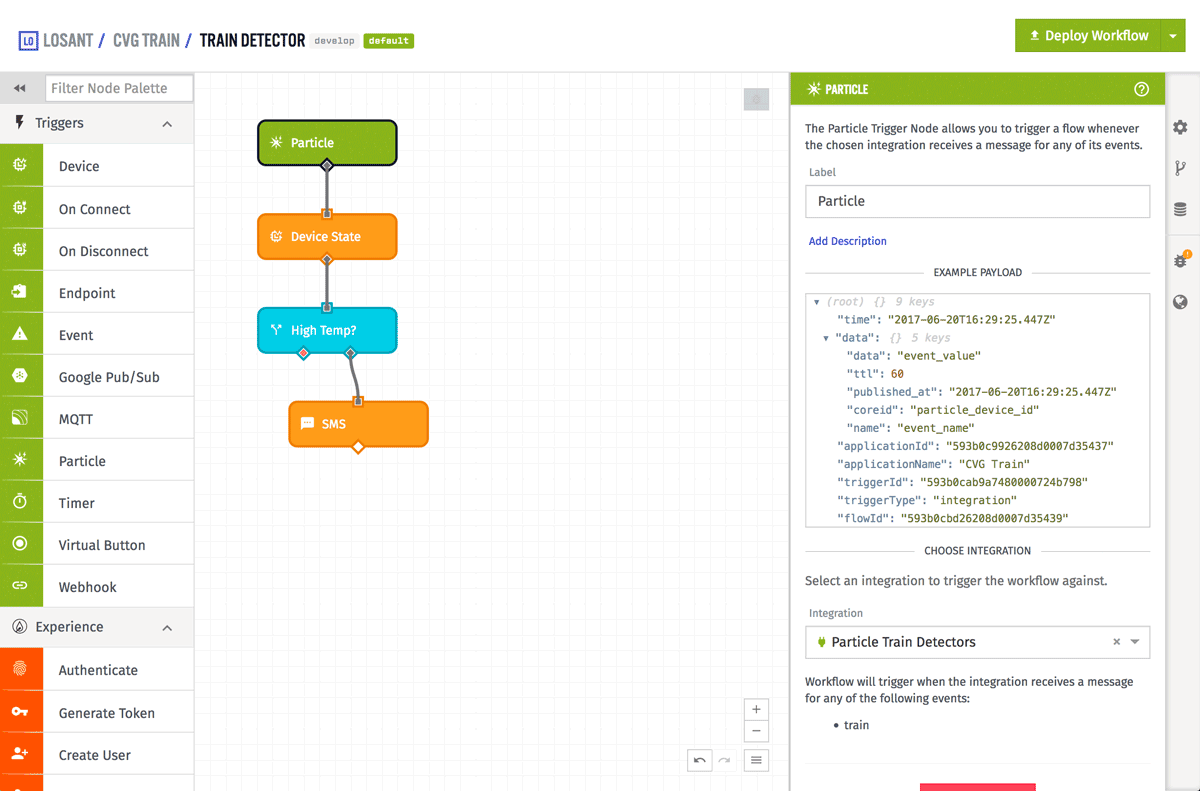1200x791 pixels.
Task: Select the On Disconnect trigger icon
Action: (x=21, y=250)
